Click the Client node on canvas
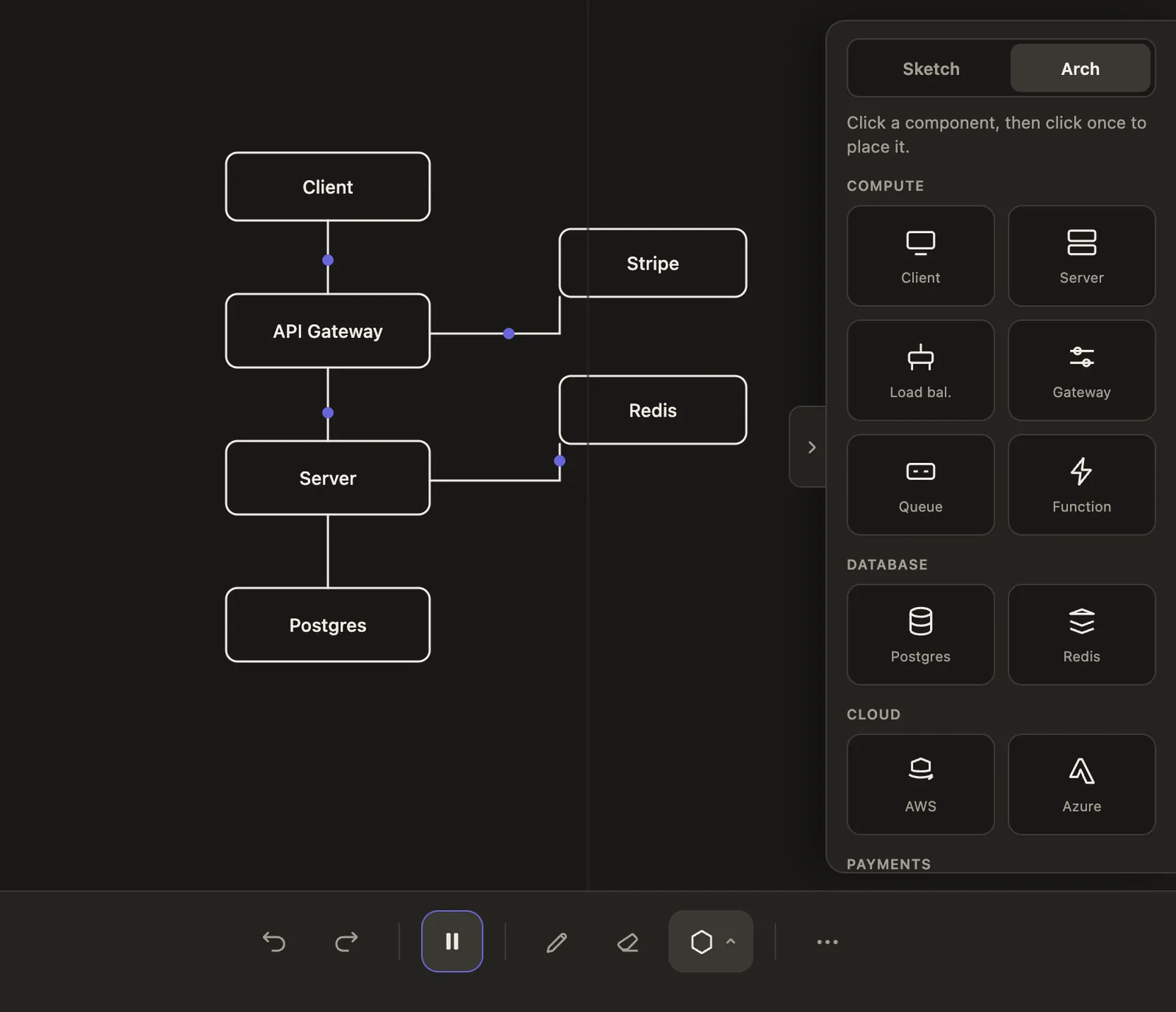Screen dimensions: 1176x1012 coord(328,187)
